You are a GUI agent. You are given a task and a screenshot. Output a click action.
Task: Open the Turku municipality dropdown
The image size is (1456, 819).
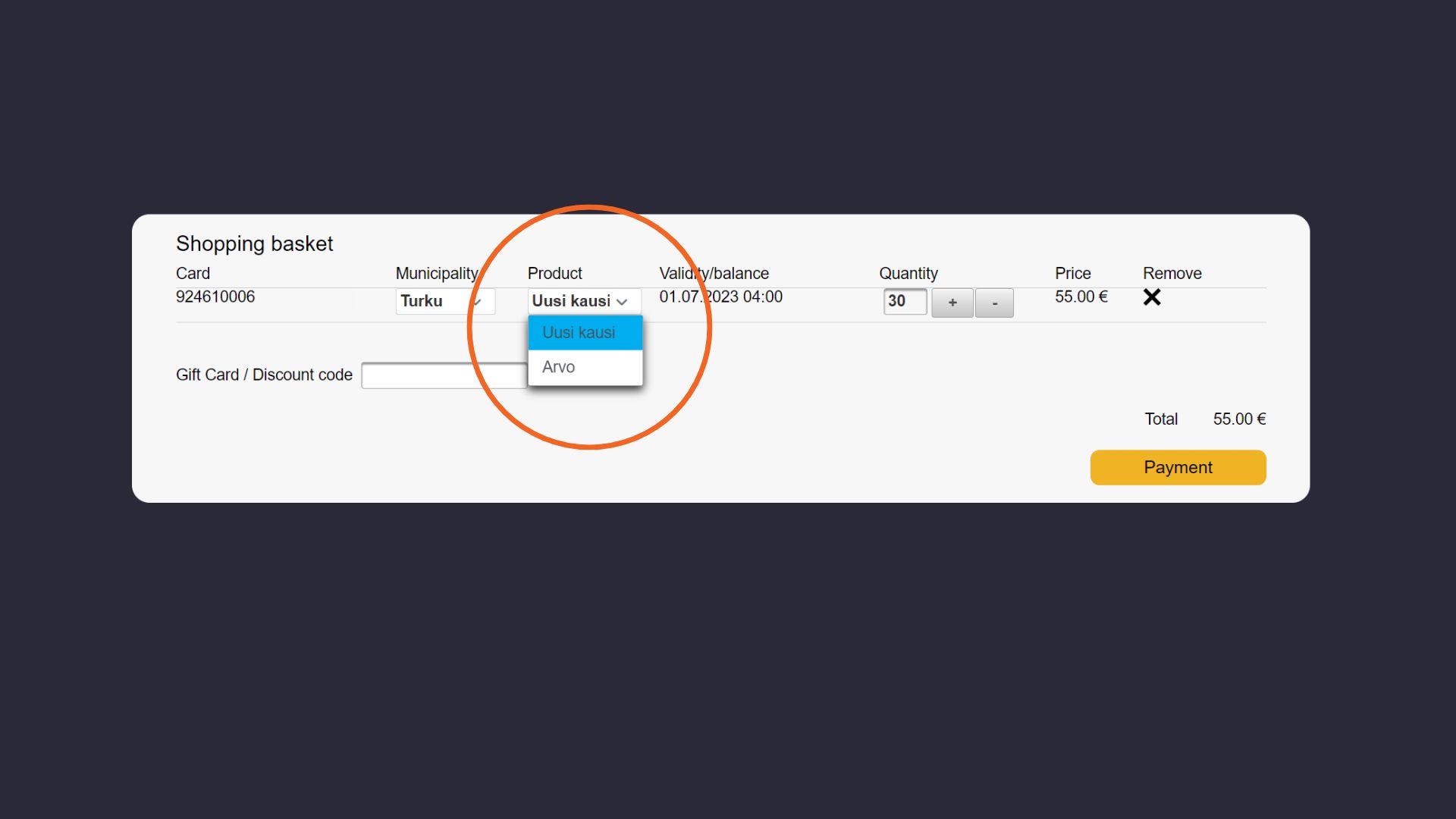(444, 301)
